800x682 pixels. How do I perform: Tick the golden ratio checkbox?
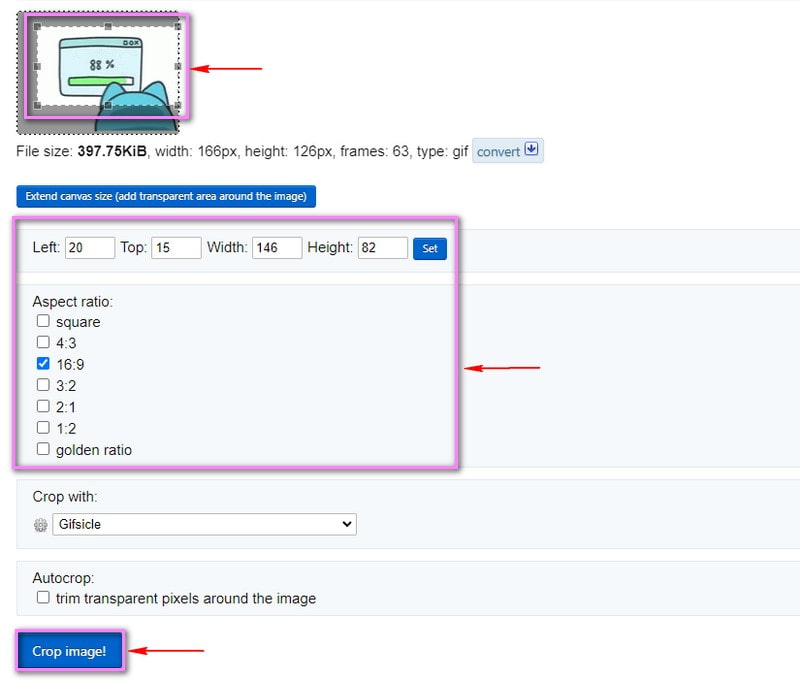(43, 450)
